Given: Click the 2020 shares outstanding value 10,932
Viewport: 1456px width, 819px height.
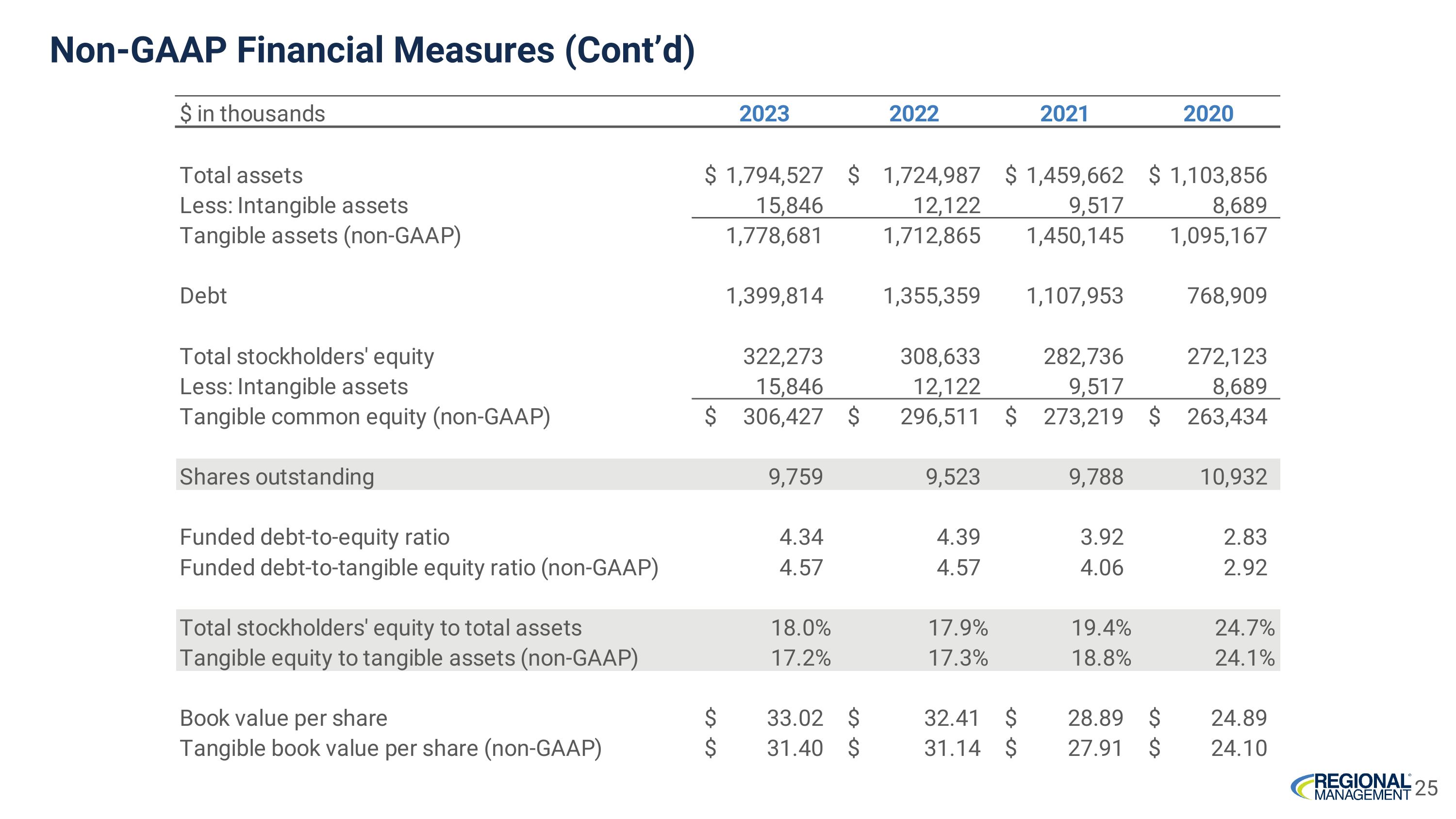Looking at the screenshot, I should tap(1233, 476).
